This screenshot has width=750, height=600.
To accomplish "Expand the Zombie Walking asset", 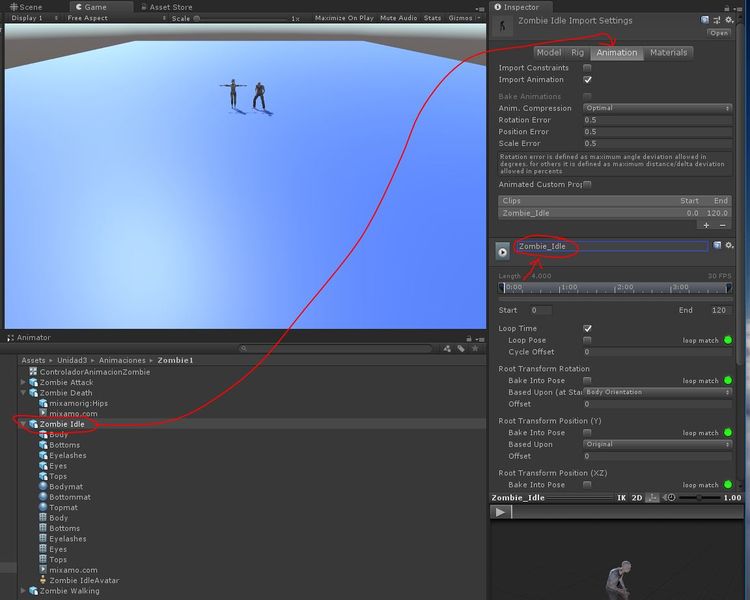I will coord(23,591).
